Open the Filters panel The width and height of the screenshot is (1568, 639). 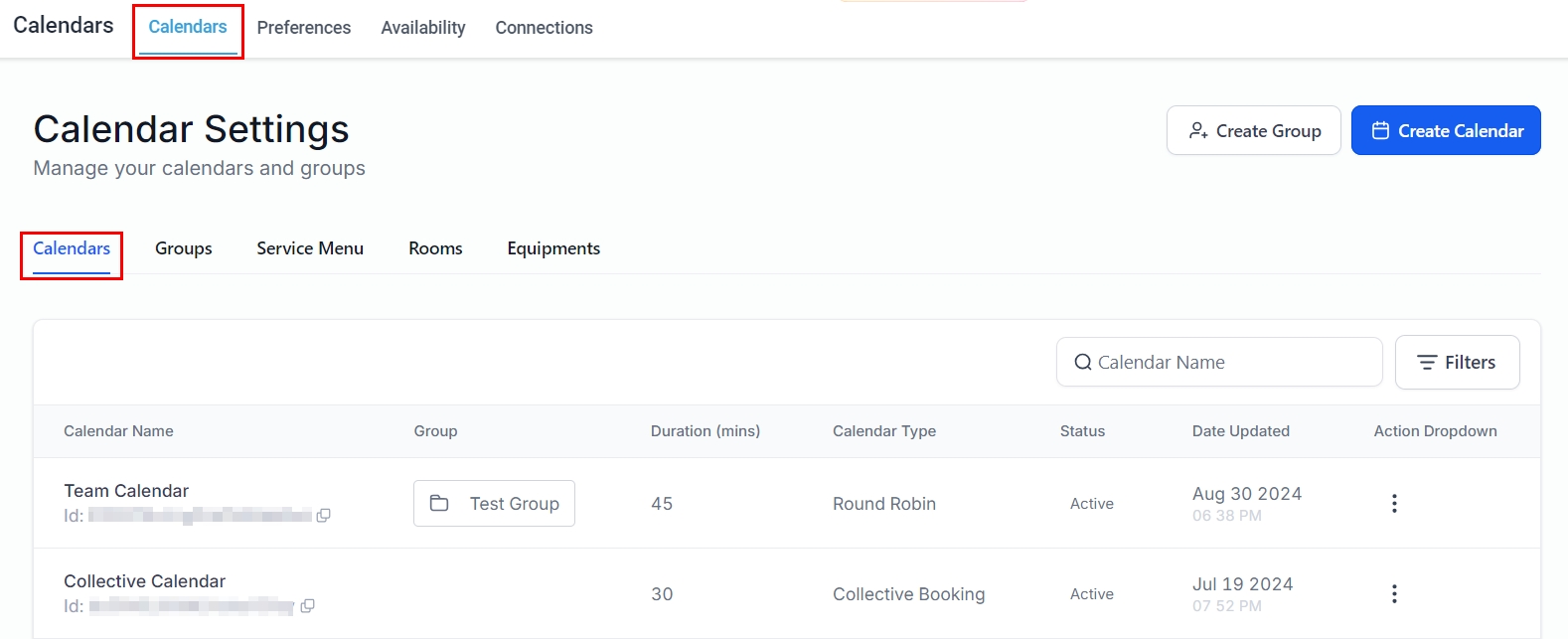pyautogui.click(x=1457, y=363)
